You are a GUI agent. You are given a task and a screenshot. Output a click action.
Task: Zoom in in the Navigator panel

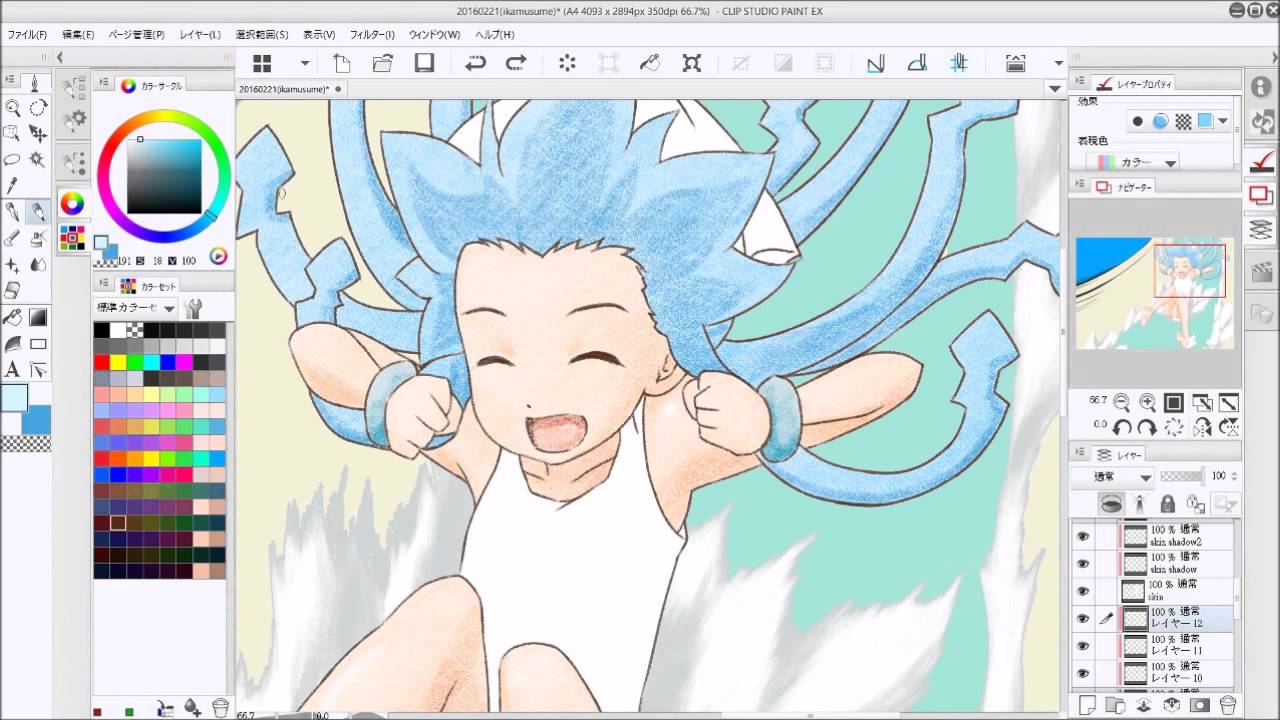(1148, 403)
